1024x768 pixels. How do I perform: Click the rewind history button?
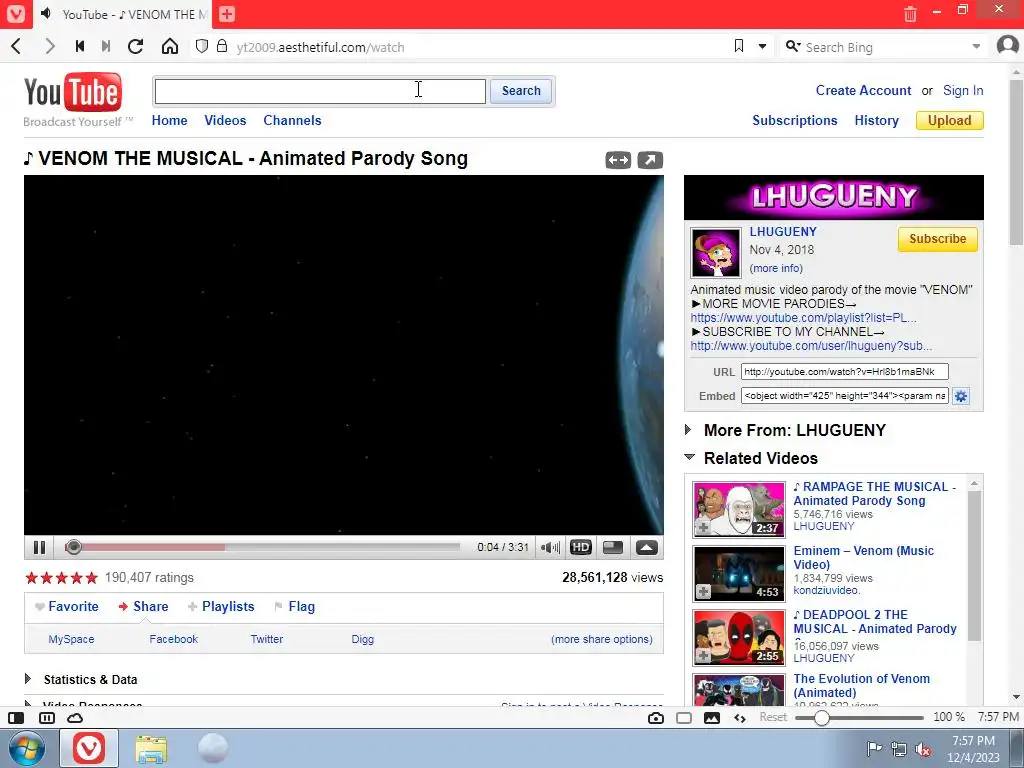coord(80,46)
